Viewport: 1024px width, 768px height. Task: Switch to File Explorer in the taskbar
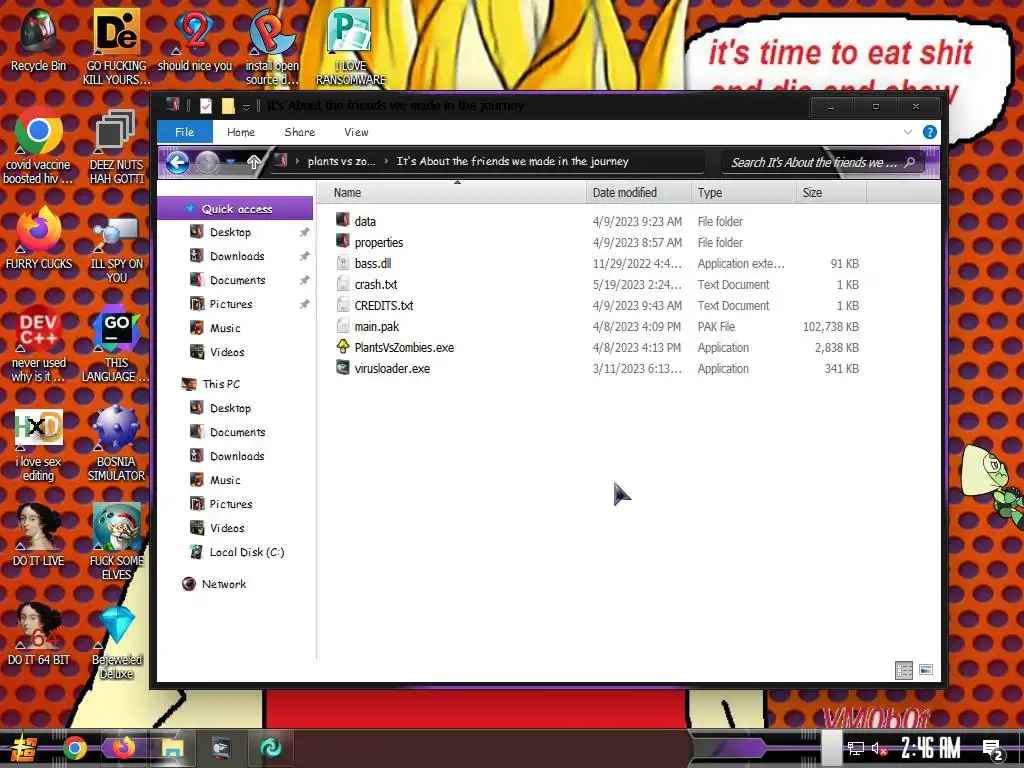coord(172,748)
